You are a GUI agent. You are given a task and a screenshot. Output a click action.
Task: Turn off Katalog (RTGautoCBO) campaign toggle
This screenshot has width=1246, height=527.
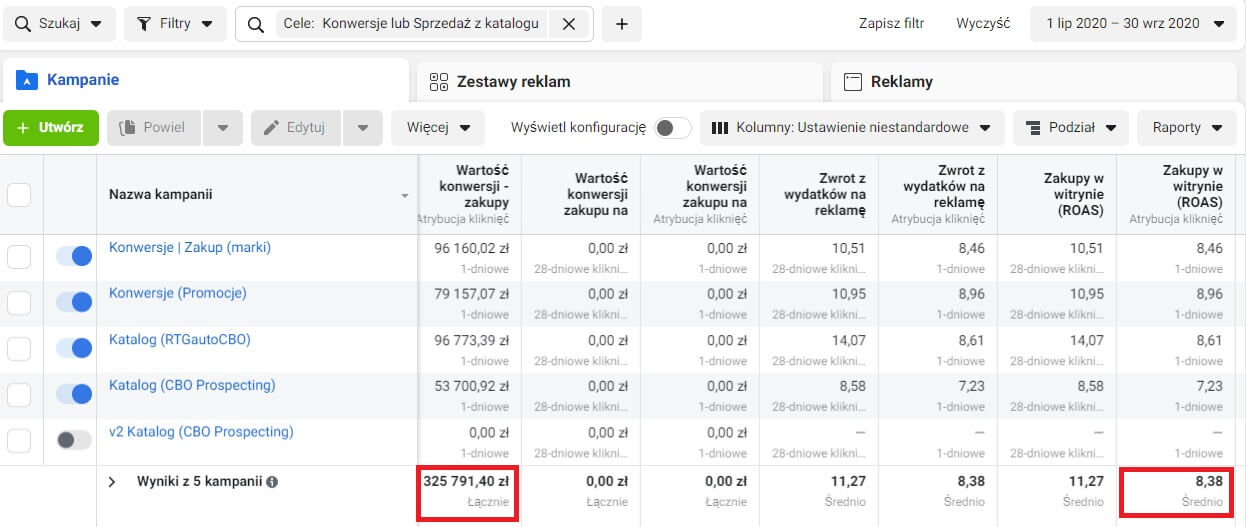coord(74,348)
